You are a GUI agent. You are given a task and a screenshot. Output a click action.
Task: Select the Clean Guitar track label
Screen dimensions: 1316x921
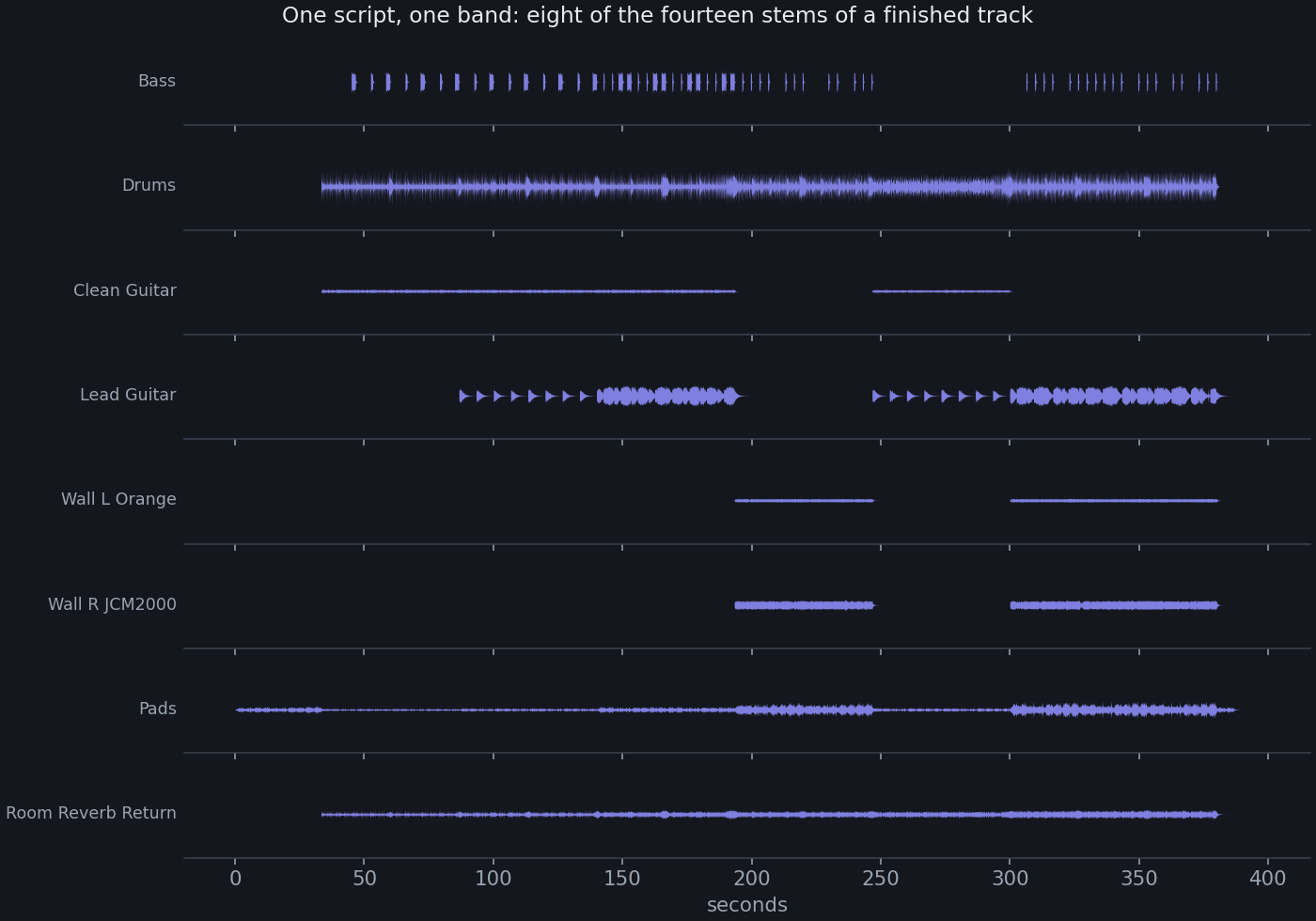pos(125,291)
